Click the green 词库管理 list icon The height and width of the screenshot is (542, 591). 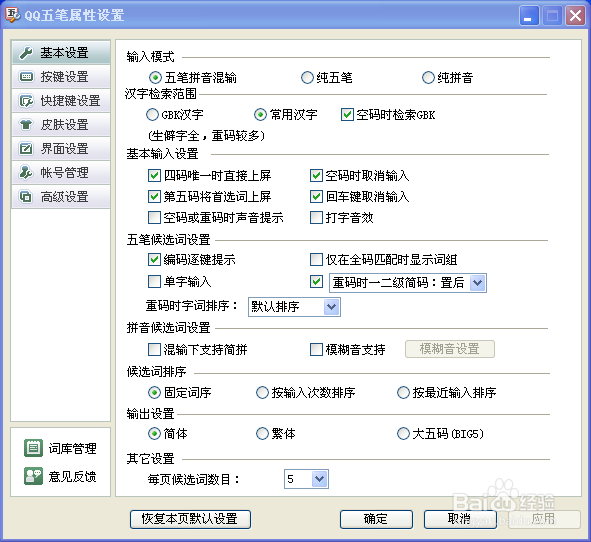[33, 448]
